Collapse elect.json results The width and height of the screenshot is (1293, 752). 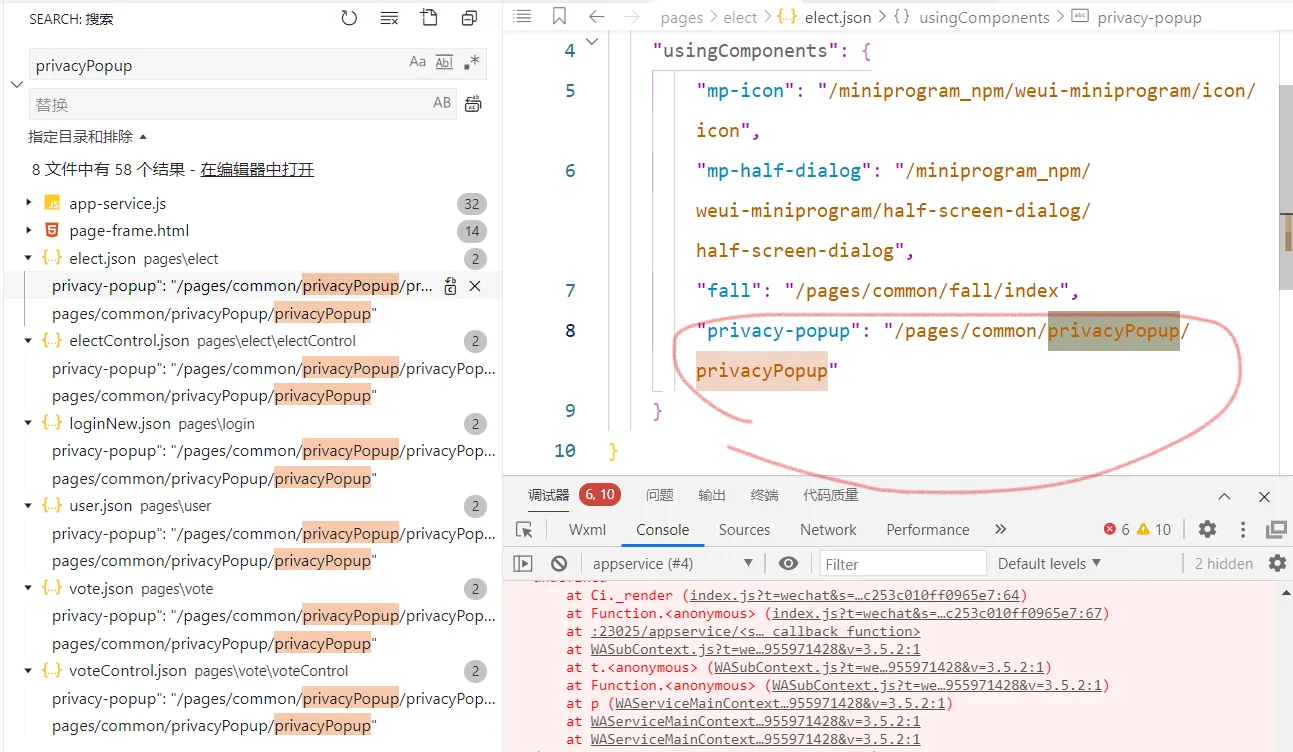tap(29, 258)
